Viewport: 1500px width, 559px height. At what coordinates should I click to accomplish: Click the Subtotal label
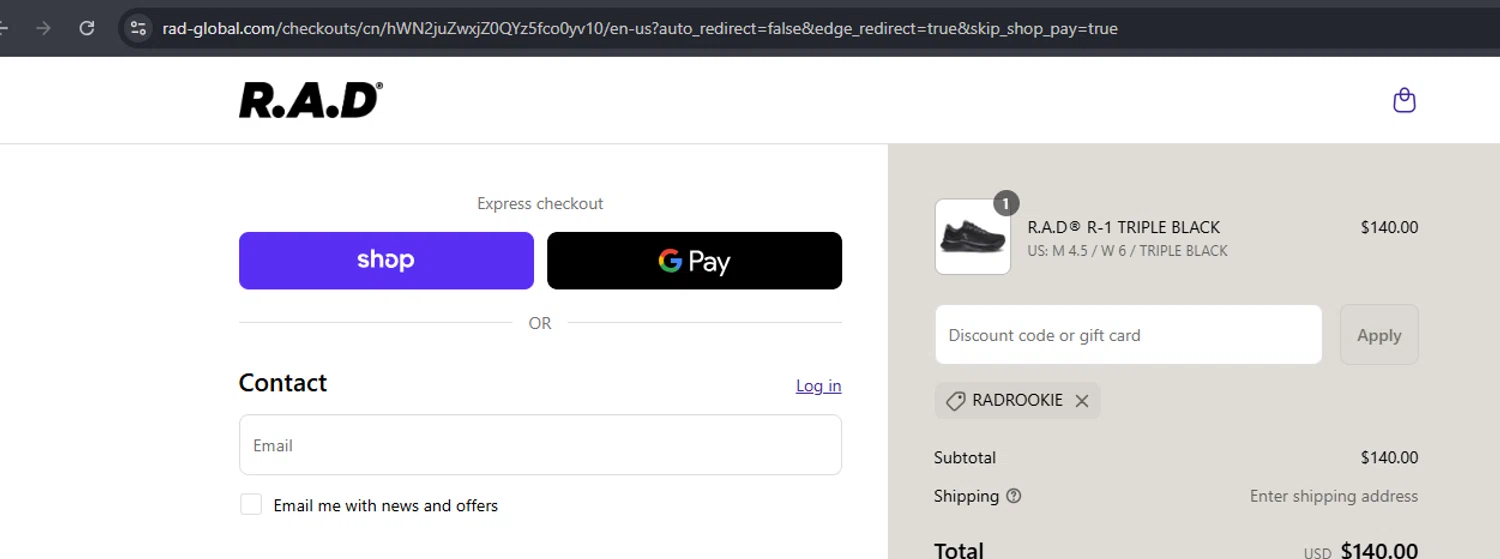[x=965, y=458]
